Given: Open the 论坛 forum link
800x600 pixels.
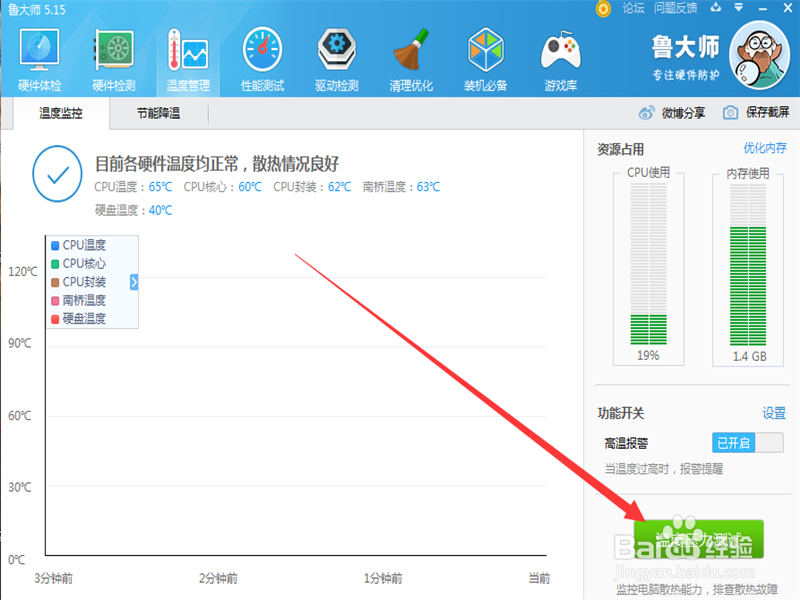Looking at the screenshot, I should coord(633,8).
